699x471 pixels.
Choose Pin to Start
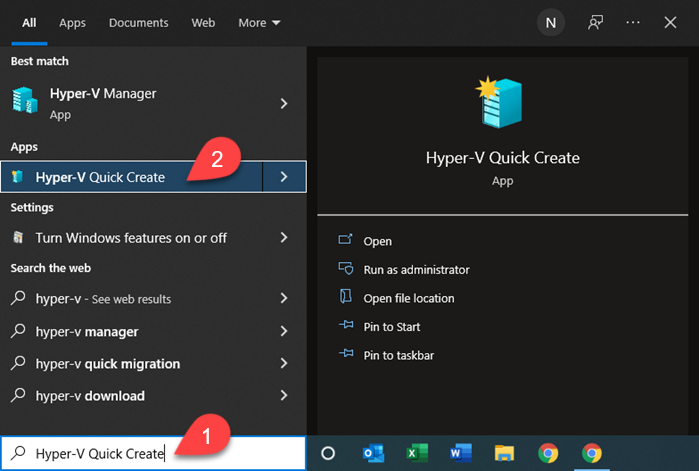pyautogui.click(x=391, y=327)
